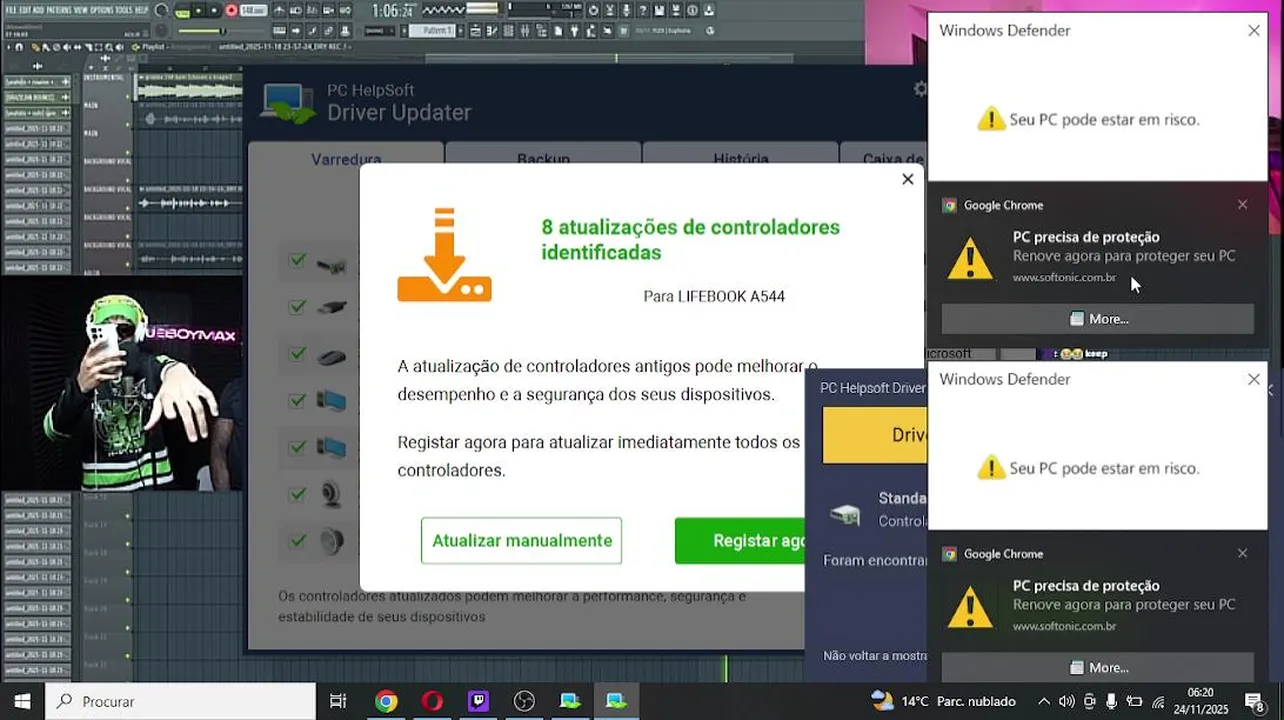Open FL Studio FILE menu
Screen dimensions: 1284x720
(x=10, y=10)
